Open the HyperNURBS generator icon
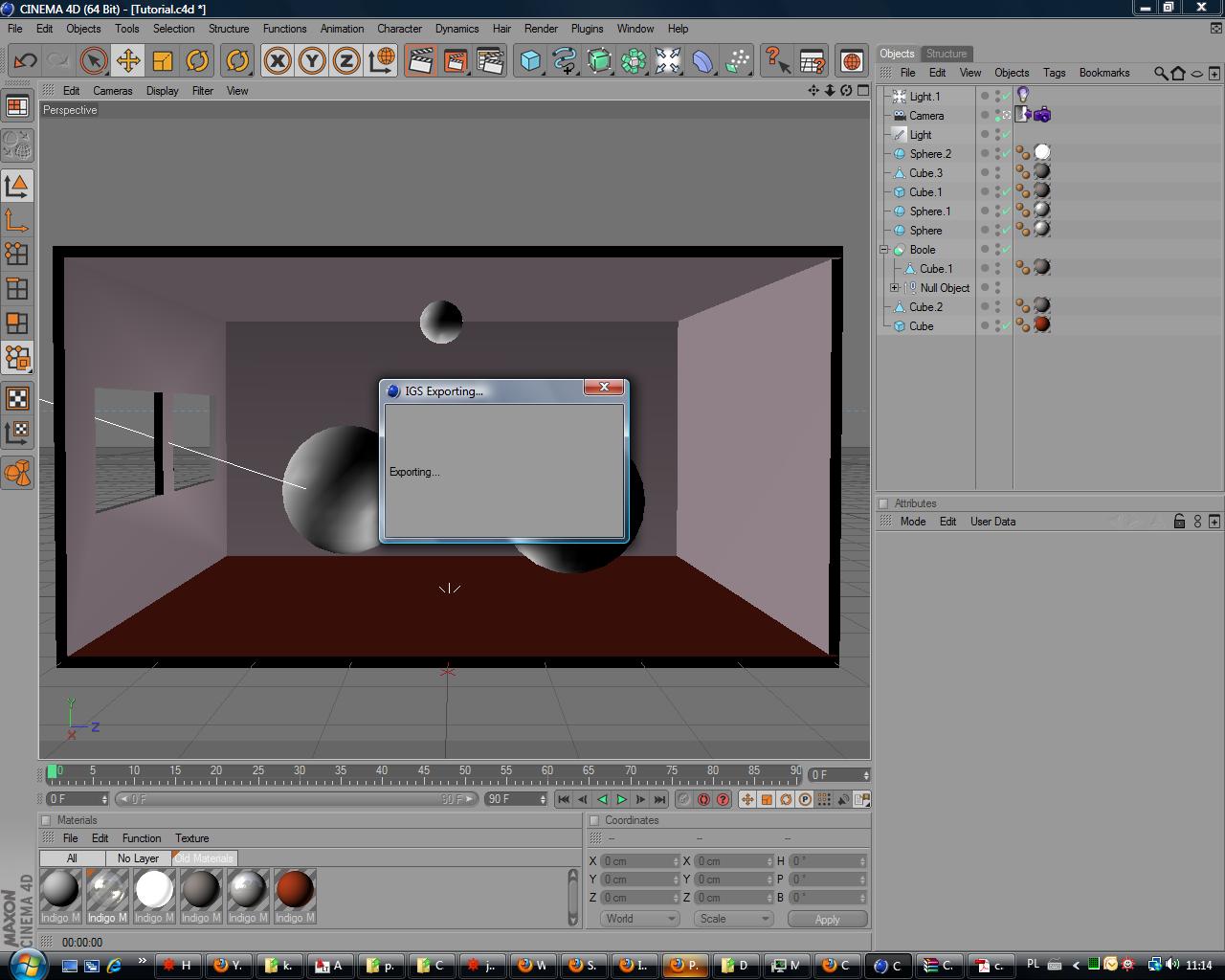The width and height of the screenshot is (1225, 980). pyautogui.click(x=599, y=61)
